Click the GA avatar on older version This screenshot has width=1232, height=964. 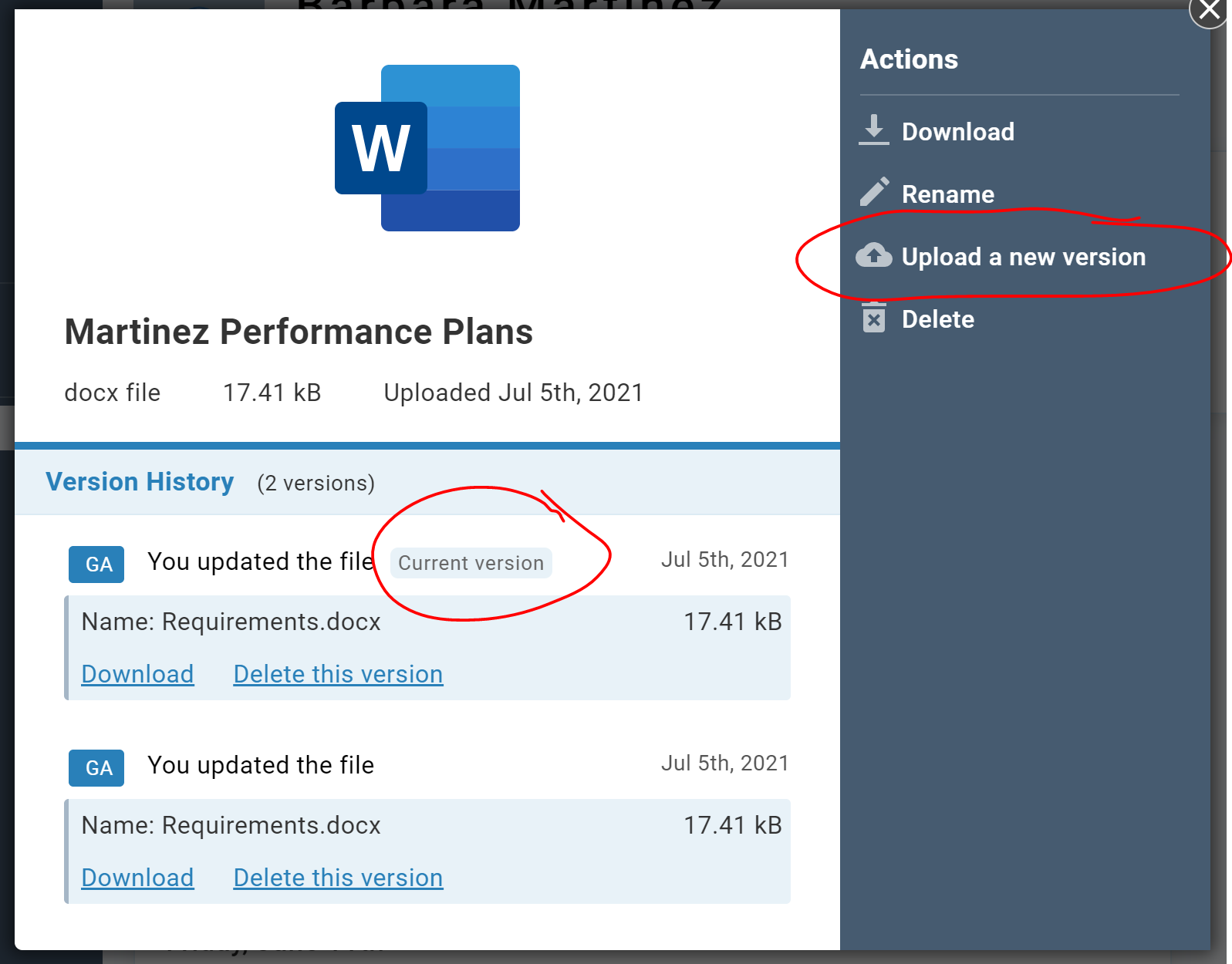96,768
